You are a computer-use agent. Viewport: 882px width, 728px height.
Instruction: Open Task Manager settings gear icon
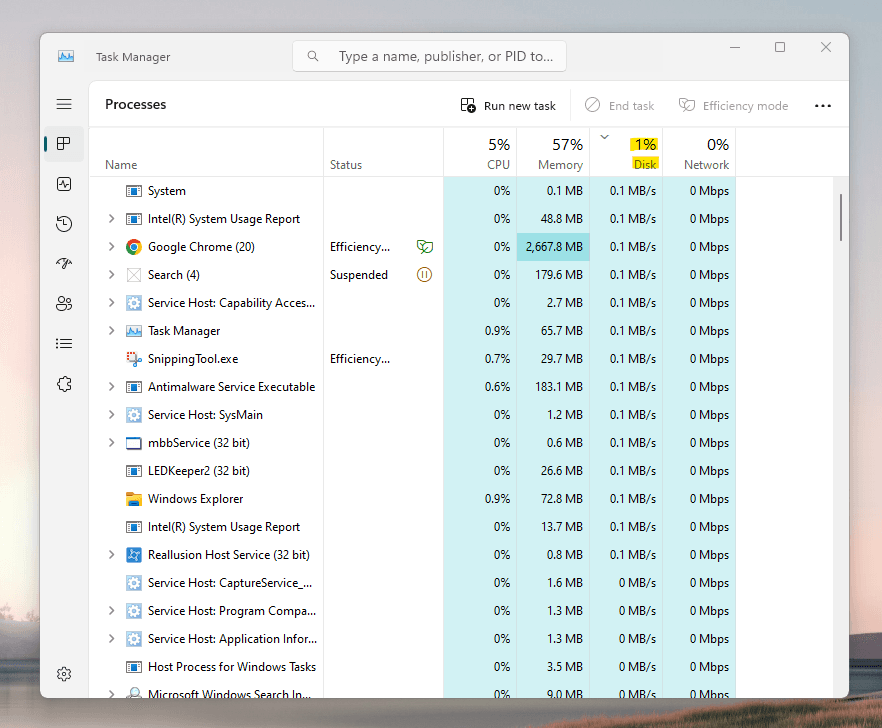pos(64,673)
